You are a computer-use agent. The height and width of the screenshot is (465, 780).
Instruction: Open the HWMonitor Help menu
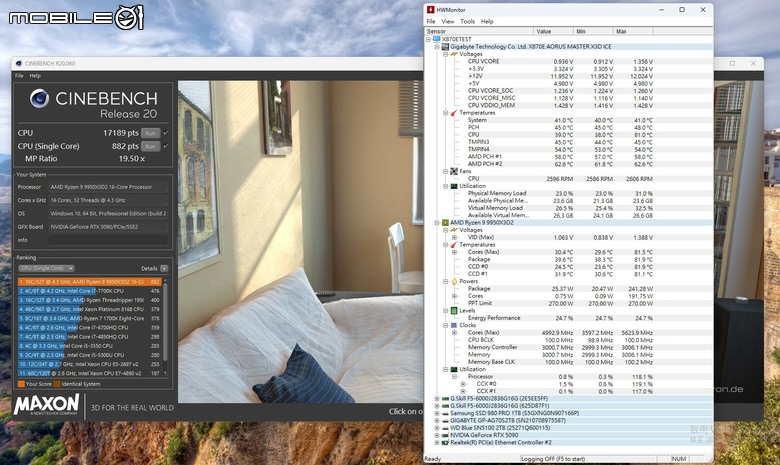coord(487,21)
